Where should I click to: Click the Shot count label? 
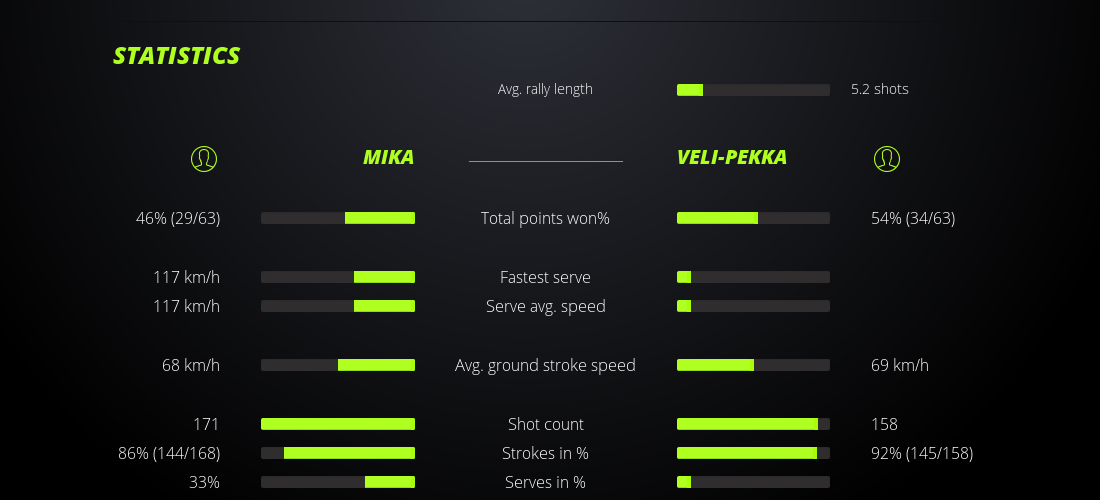545,424
